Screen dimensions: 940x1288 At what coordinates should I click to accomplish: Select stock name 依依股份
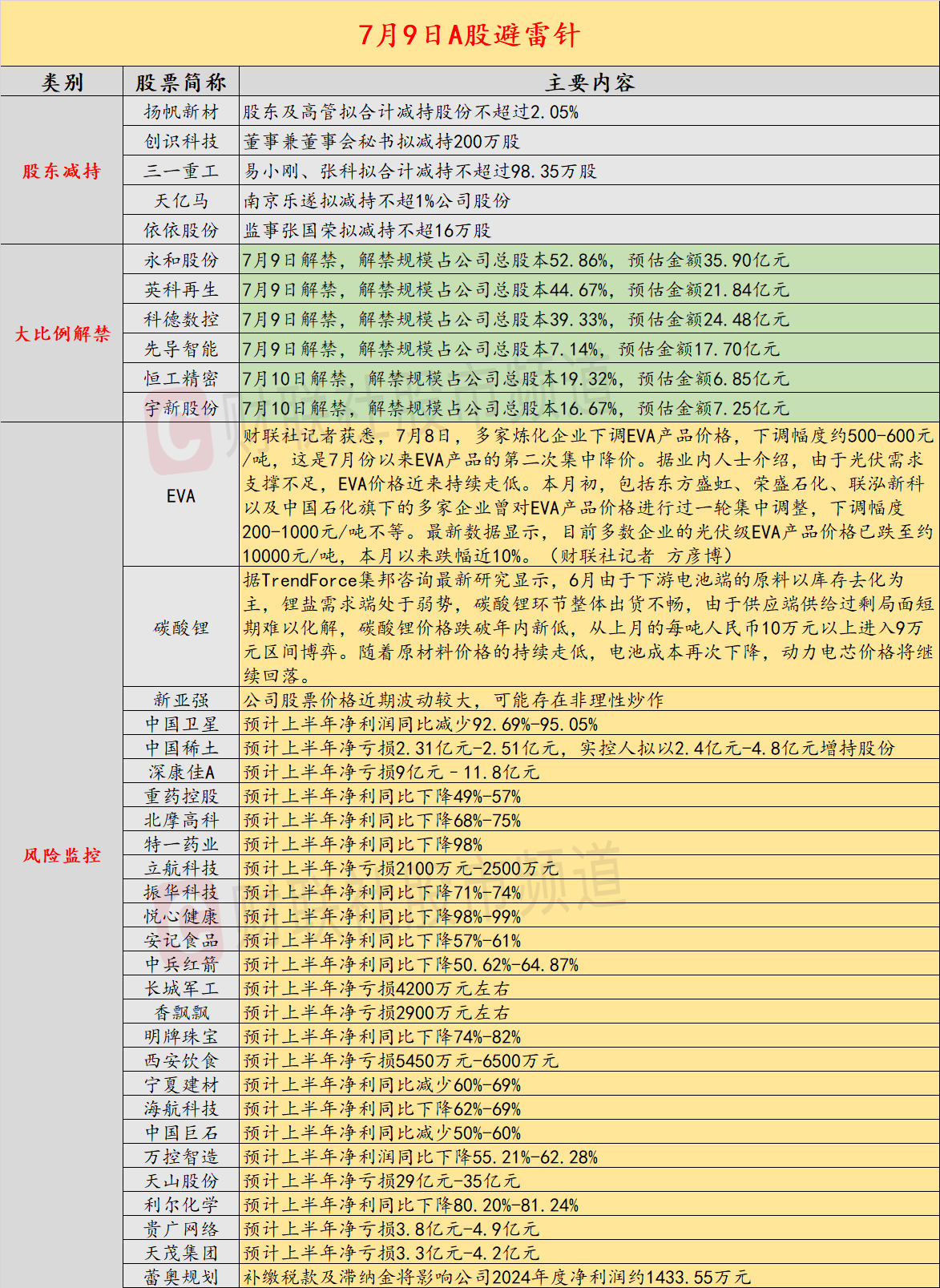pyautogui.click(x=181, y=231)
